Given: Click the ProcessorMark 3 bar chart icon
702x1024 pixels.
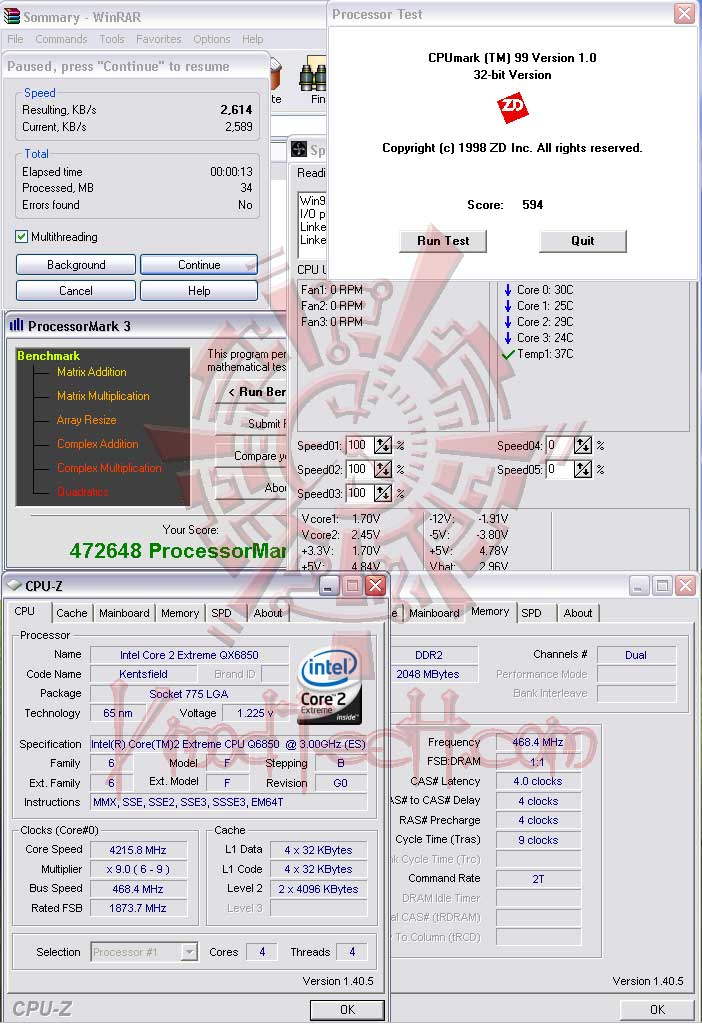Looking at the screenshot, I should (16, 325).
